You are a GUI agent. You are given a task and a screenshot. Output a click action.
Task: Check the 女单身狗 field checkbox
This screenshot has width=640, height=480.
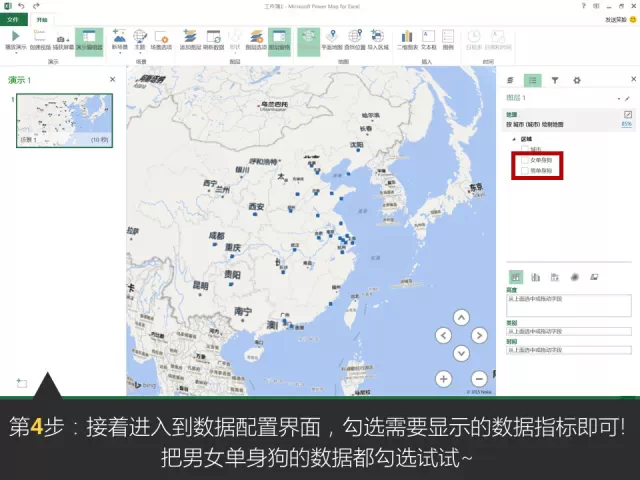[525, 160]
